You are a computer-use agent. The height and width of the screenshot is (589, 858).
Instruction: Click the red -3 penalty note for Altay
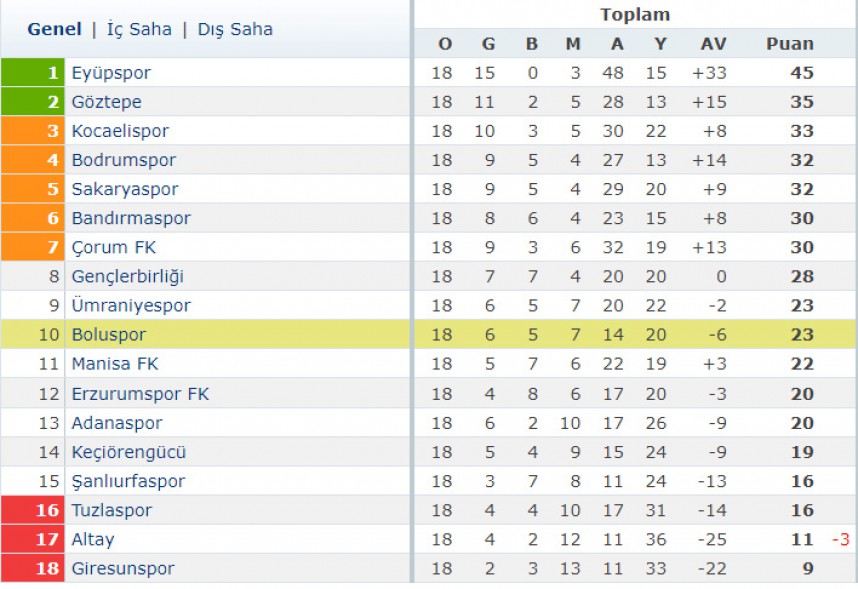click(x=840, y=540)
